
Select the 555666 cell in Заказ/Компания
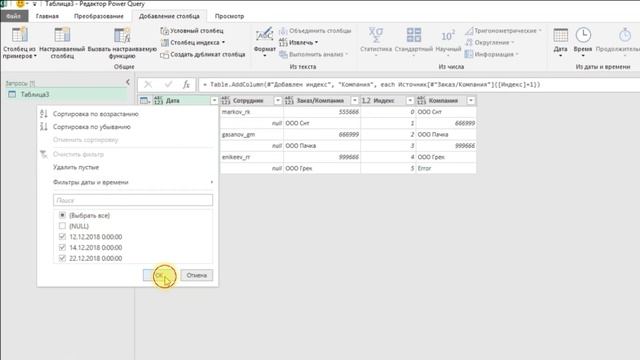[x=322, y=111]
